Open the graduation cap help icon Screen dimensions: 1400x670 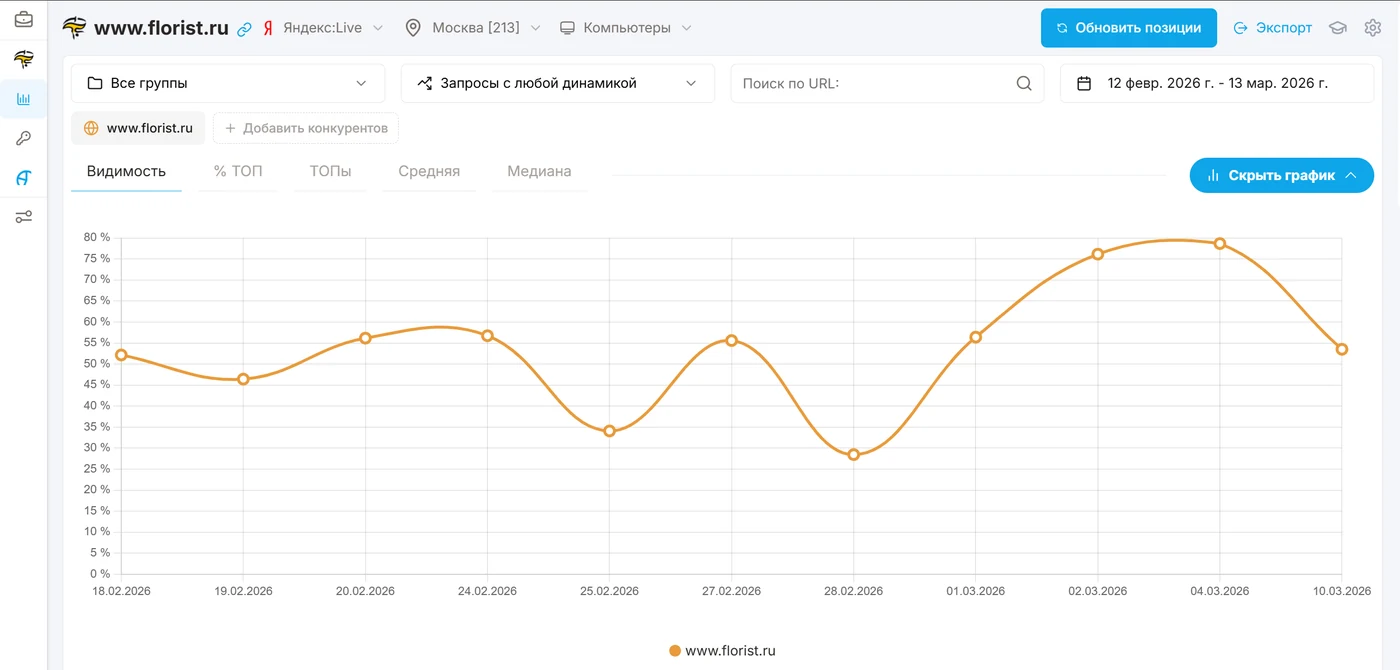[x=1338, y=28]
